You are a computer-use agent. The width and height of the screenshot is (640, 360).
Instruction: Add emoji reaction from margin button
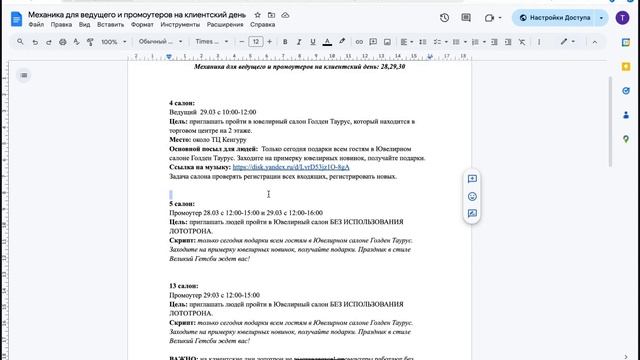tap(472, 196)
